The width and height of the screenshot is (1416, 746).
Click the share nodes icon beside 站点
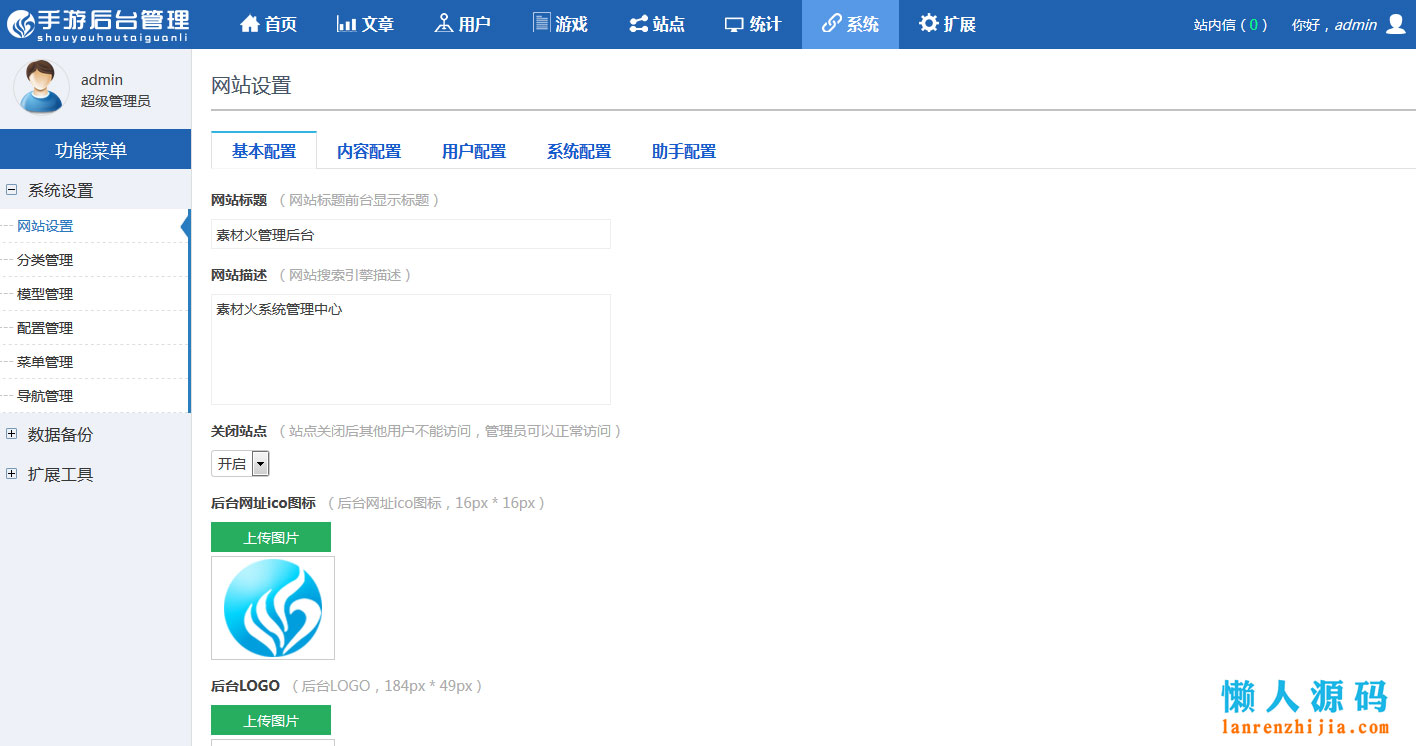click(638, 24)
